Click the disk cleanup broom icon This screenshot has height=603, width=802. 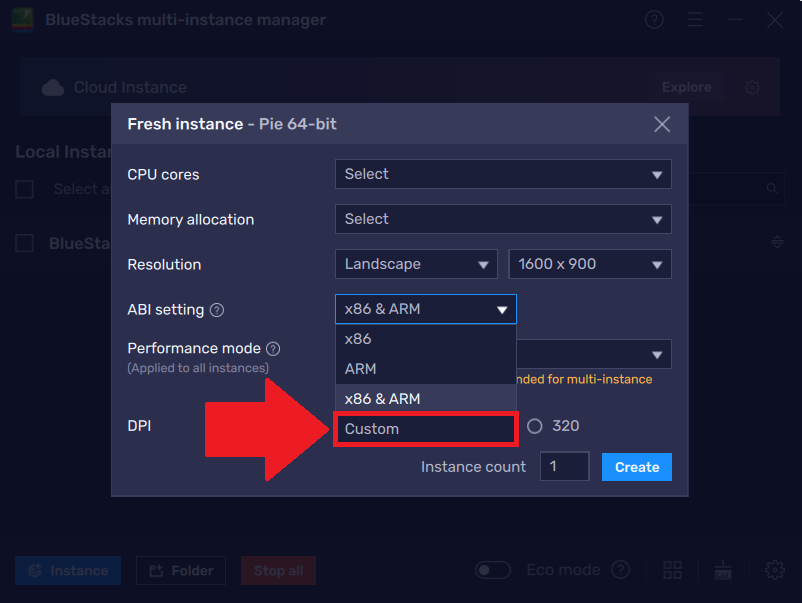(723, 570)
